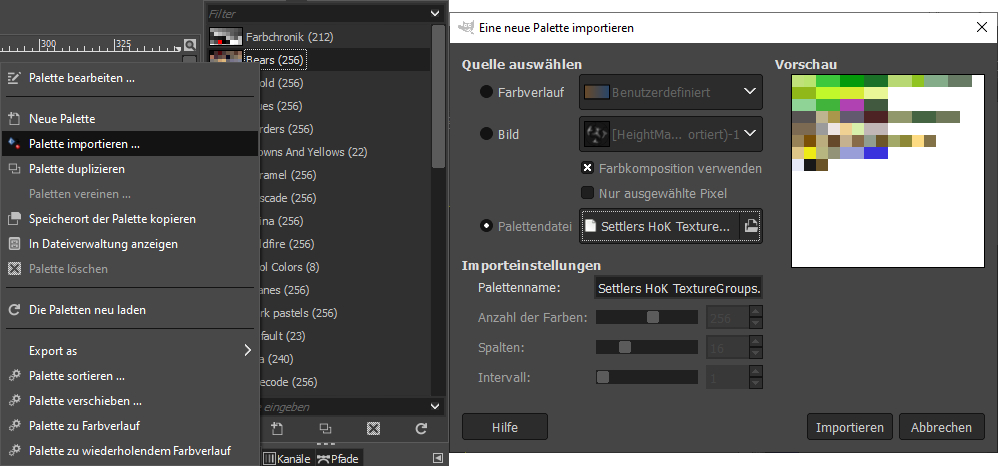Expand the Filter dropdown above palette list
The height and width of the screenshot is (466, 998).
tap(434, 14)
